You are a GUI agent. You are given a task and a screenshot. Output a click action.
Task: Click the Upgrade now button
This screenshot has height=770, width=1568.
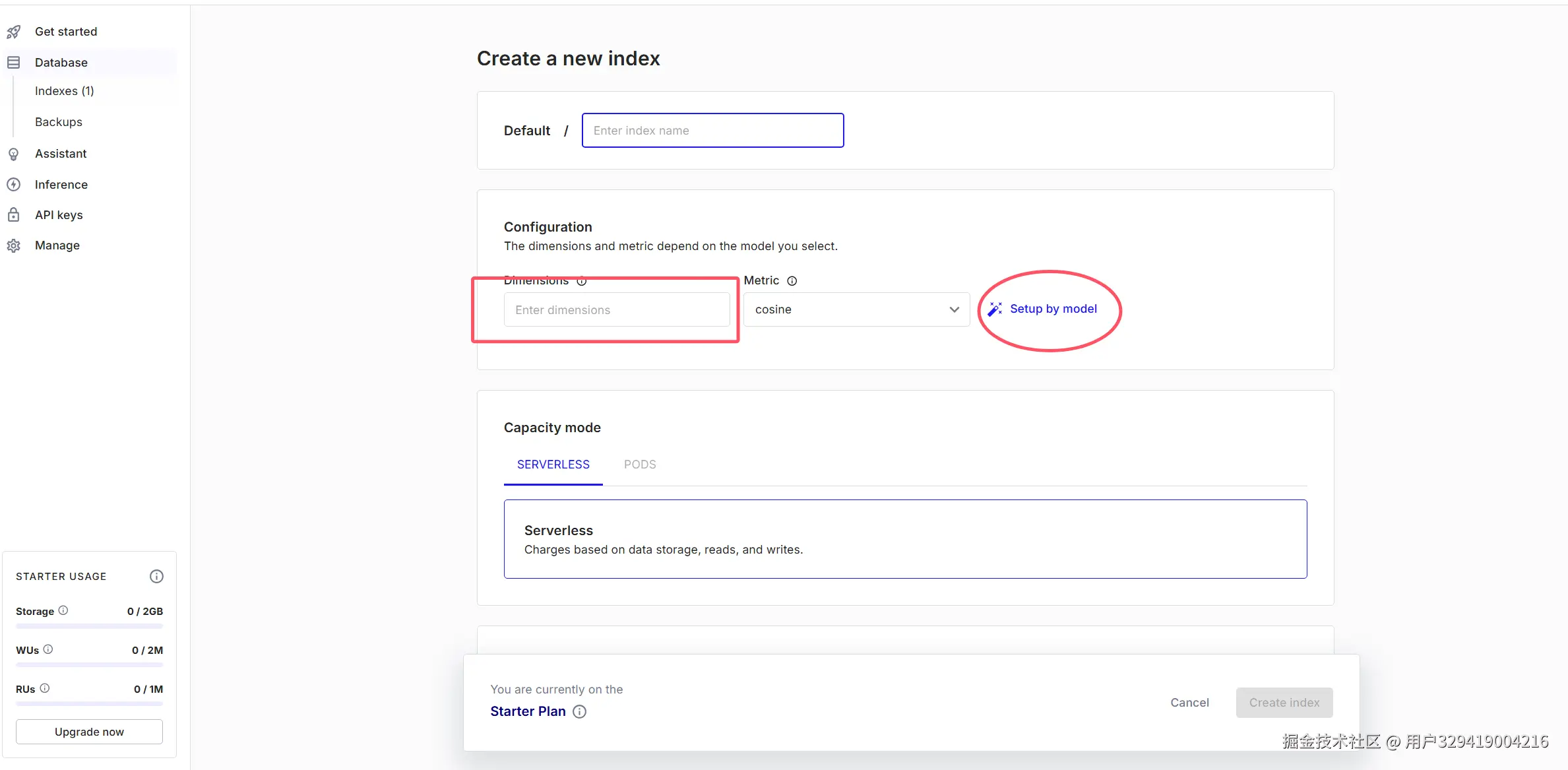[89, 732]
